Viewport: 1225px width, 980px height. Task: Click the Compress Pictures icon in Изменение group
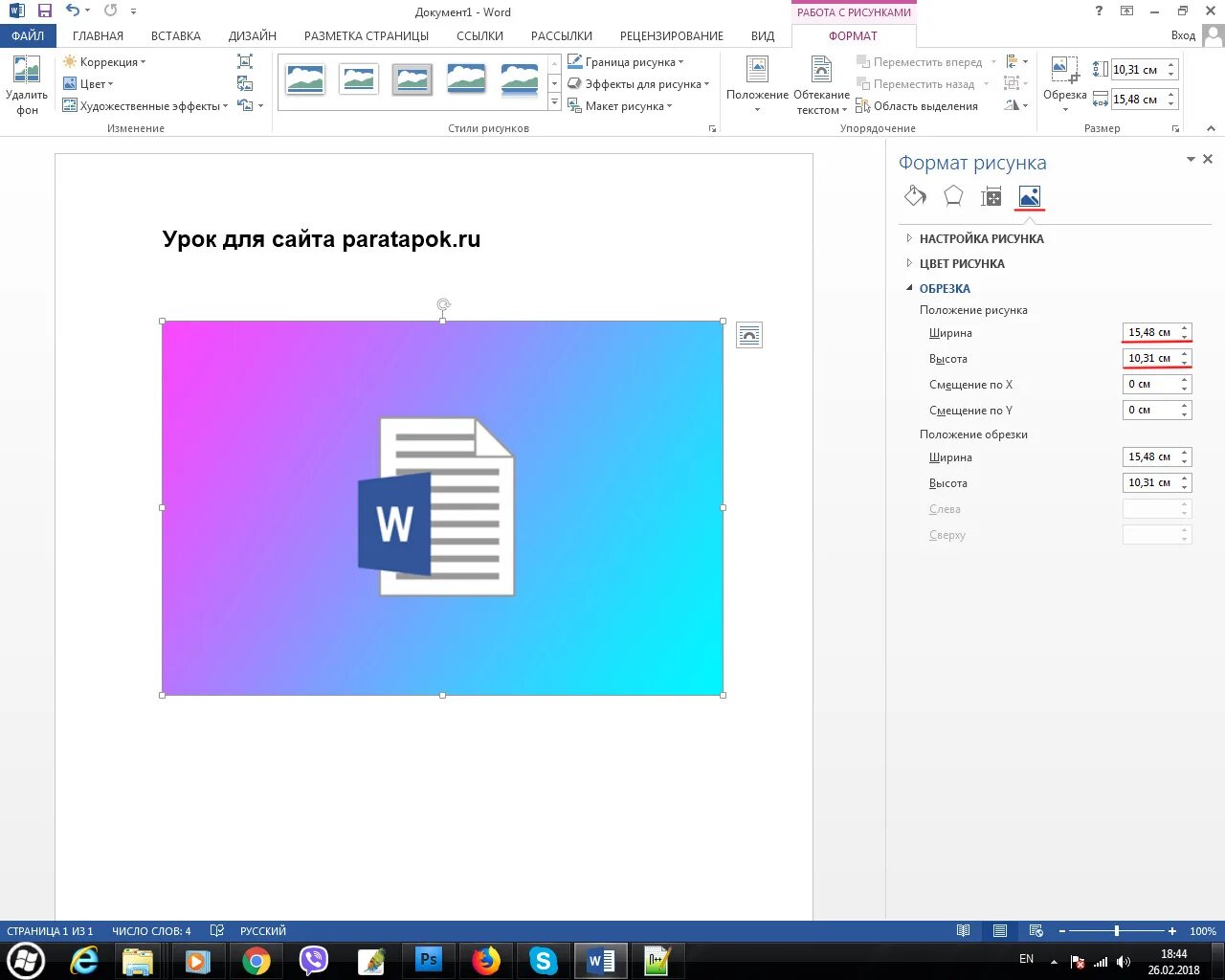click(245, 62)
